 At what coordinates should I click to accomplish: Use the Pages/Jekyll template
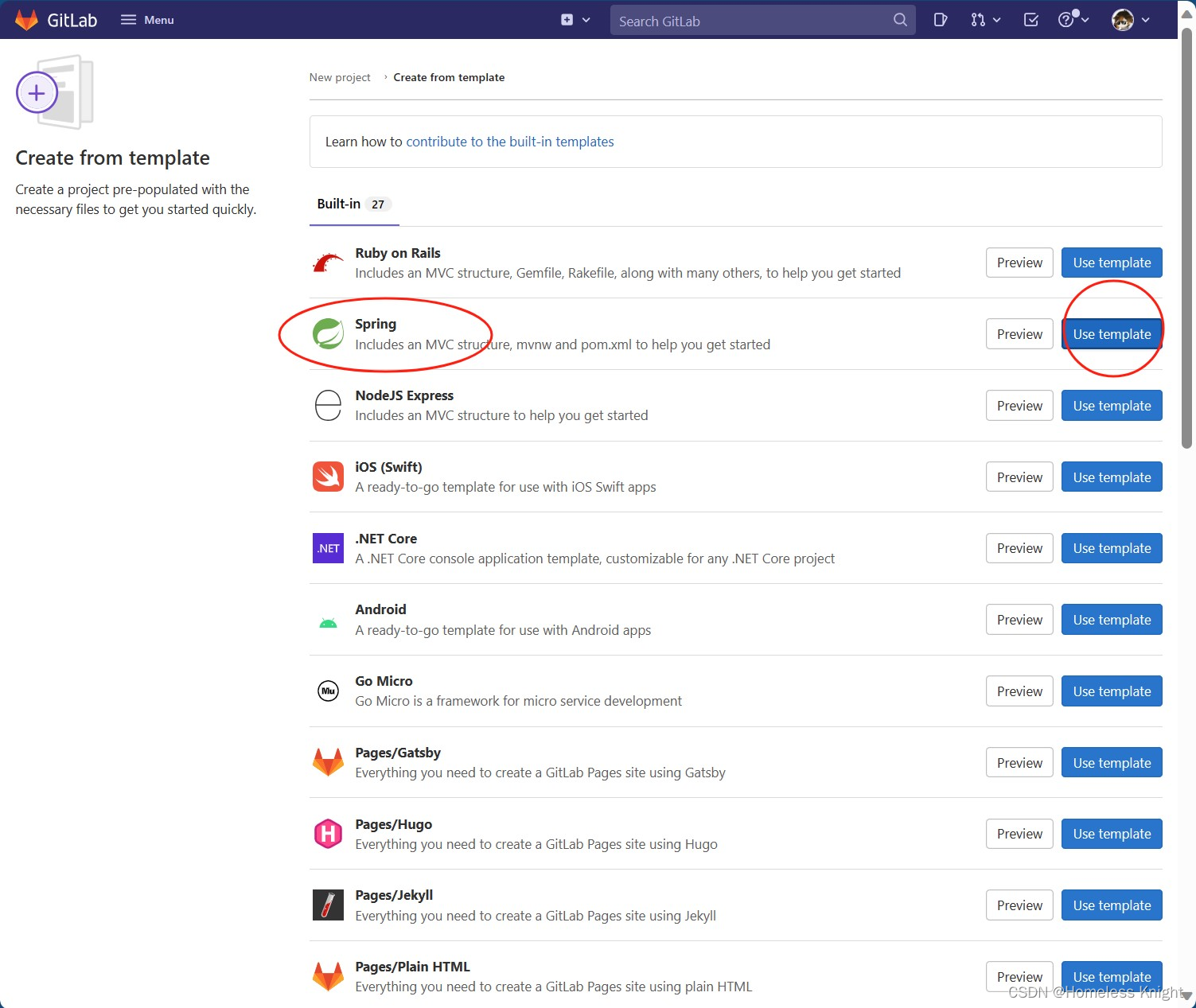point(1112,905)
